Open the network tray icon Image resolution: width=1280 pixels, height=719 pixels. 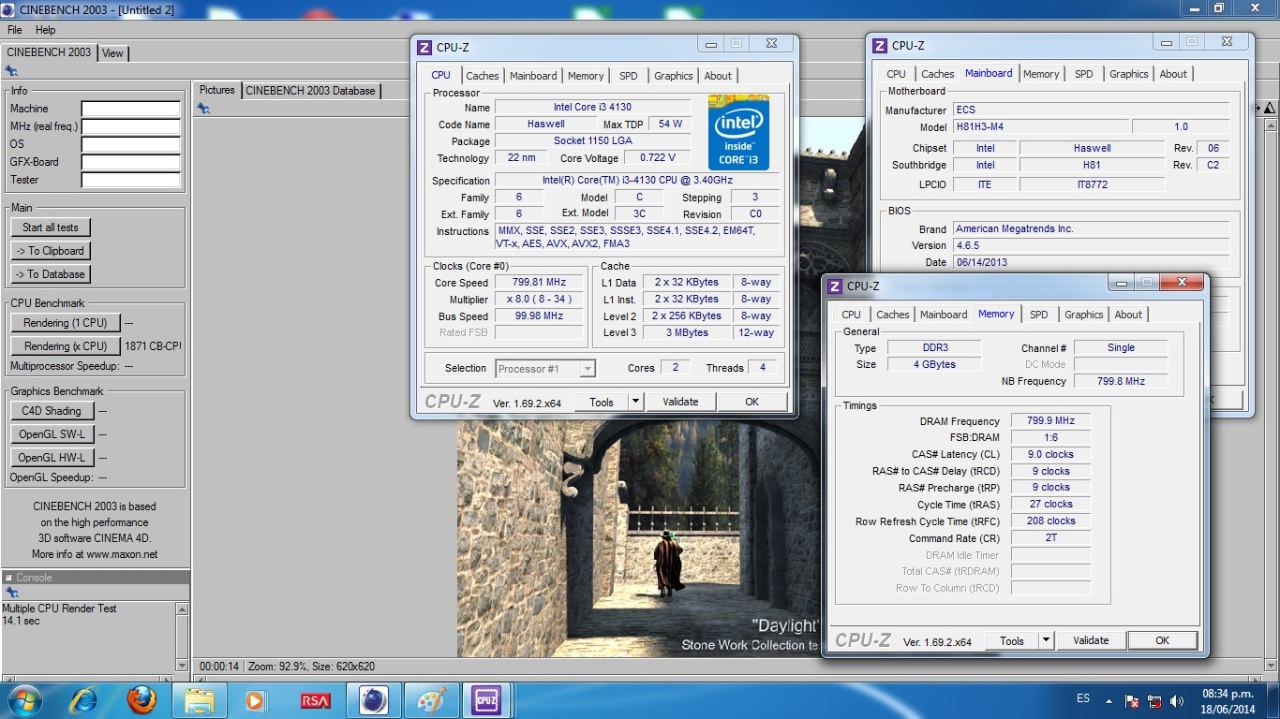click(1154, 700)
